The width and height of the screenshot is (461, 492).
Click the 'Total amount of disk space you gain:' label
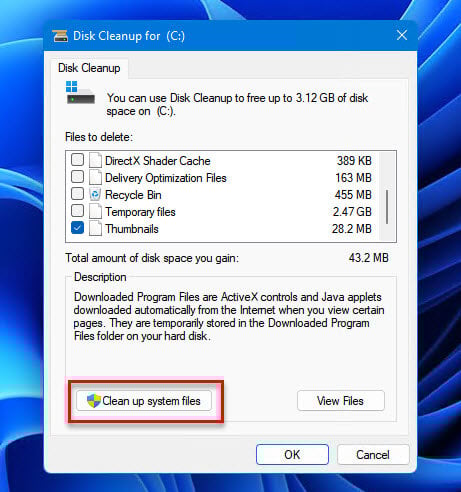[x=152, y=258]
